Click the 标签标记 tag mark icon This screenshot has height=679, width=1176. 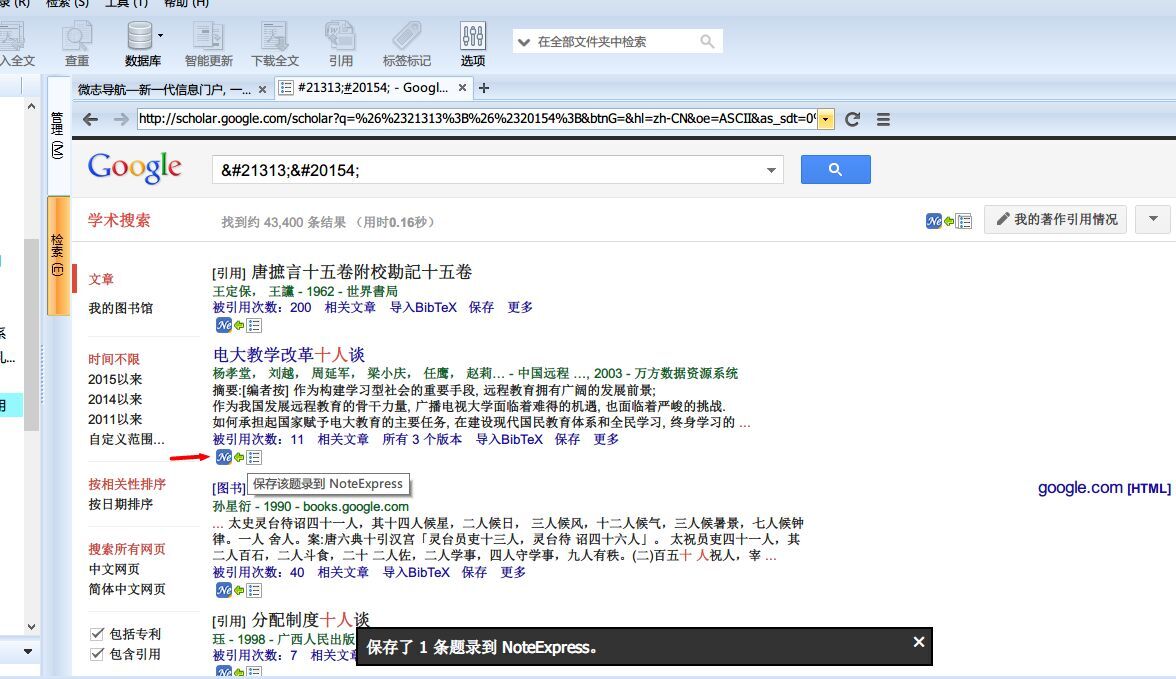click(406, 44)
